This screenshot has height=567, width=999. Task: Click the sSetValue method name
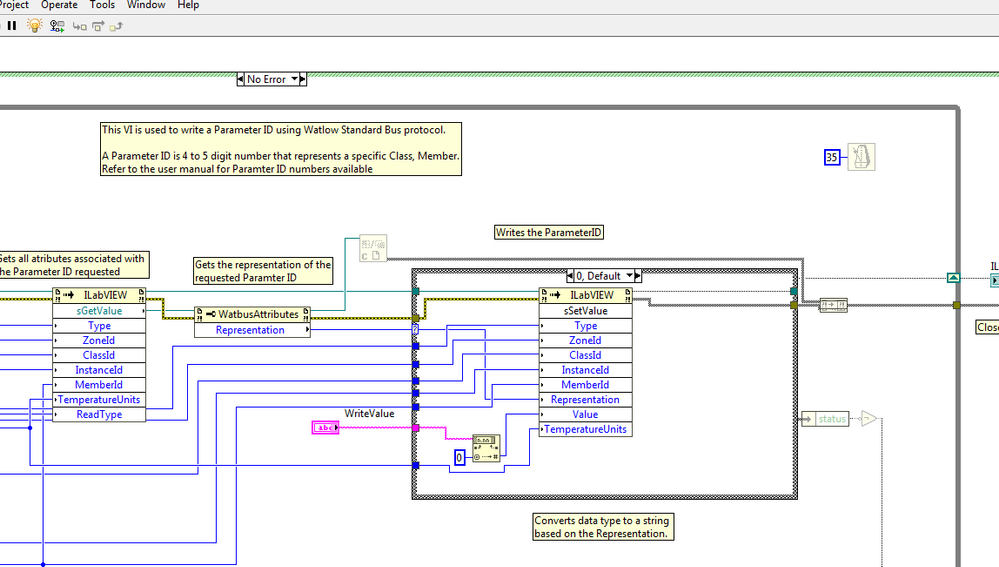pos(586,311)
